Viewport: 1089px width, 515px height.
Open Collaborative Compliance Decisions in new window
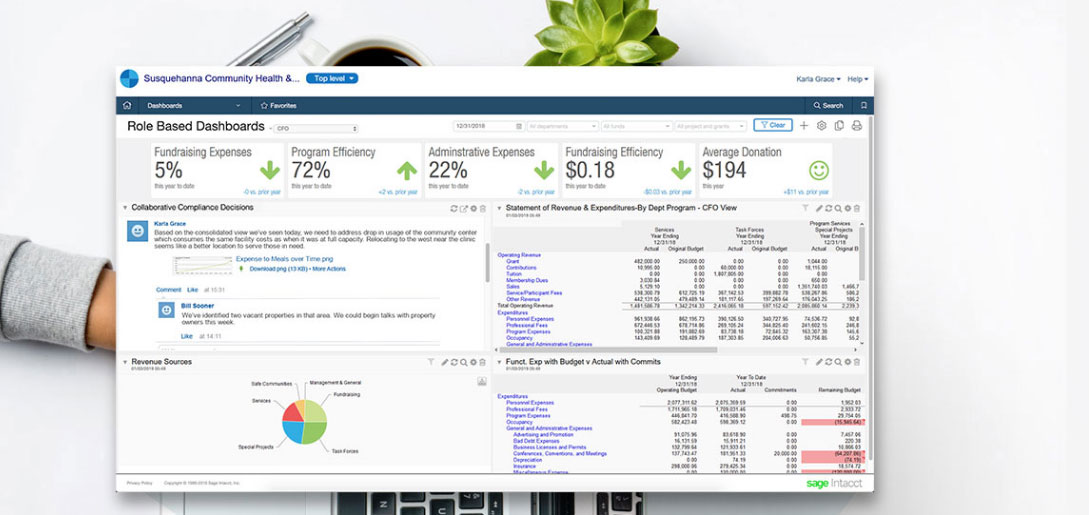464,208
